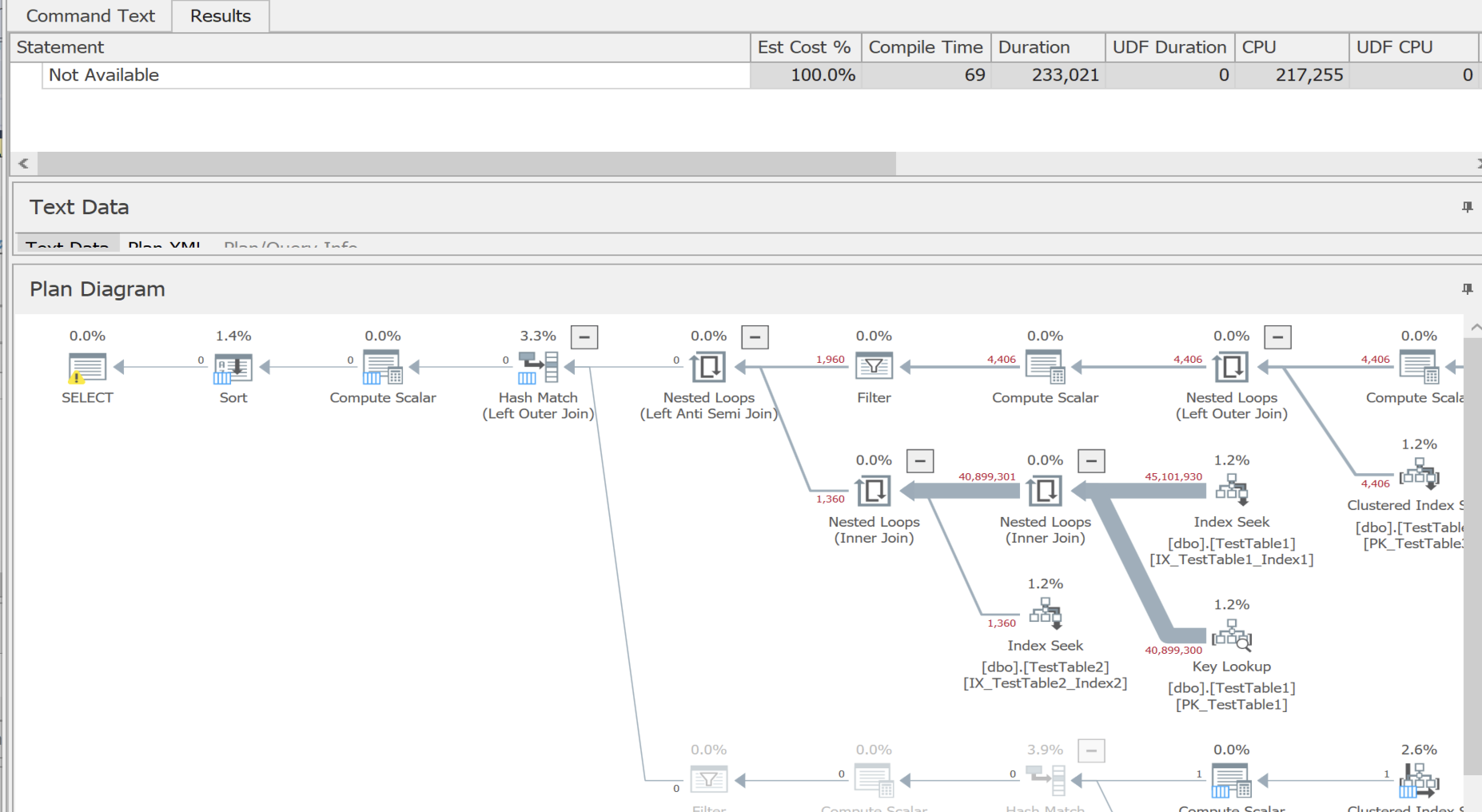Viewport: 1482px width, 812px height.
Task: Click the plan diagram vertical scrollbar thumb
Action: point(1472,556)
